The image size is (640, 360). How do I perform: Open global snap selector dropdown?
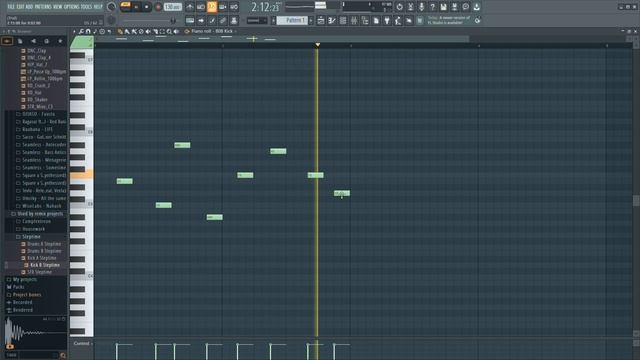tap(257, 20)
